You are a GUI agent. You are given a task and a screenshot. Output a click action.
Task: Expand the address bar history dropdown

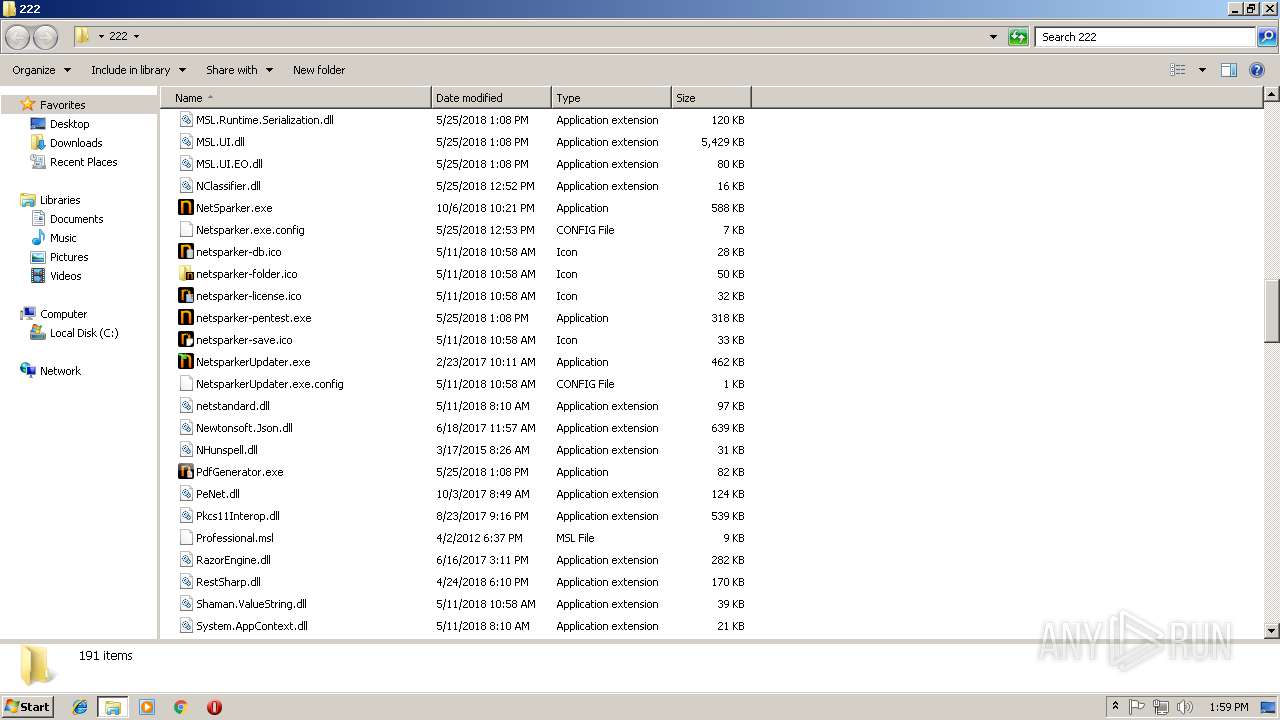(x=993, y=37)
